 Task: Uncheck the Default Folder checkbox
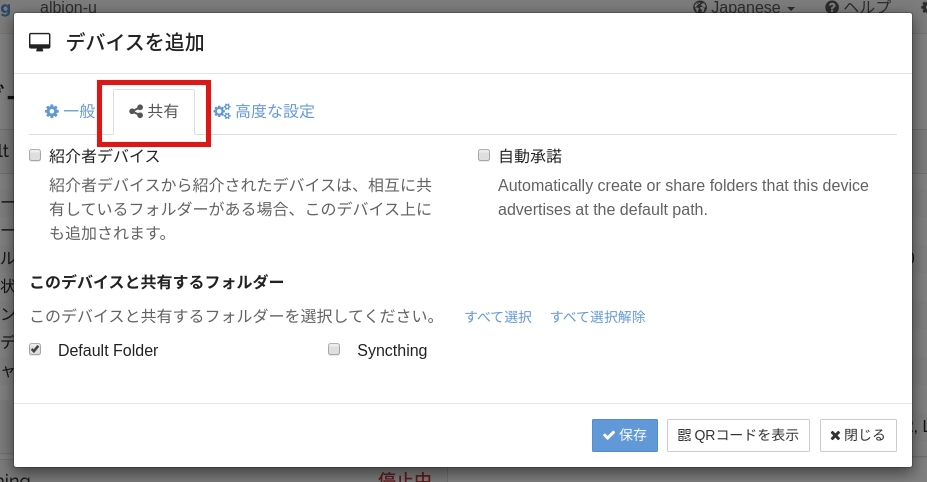(x=35, y=349)
